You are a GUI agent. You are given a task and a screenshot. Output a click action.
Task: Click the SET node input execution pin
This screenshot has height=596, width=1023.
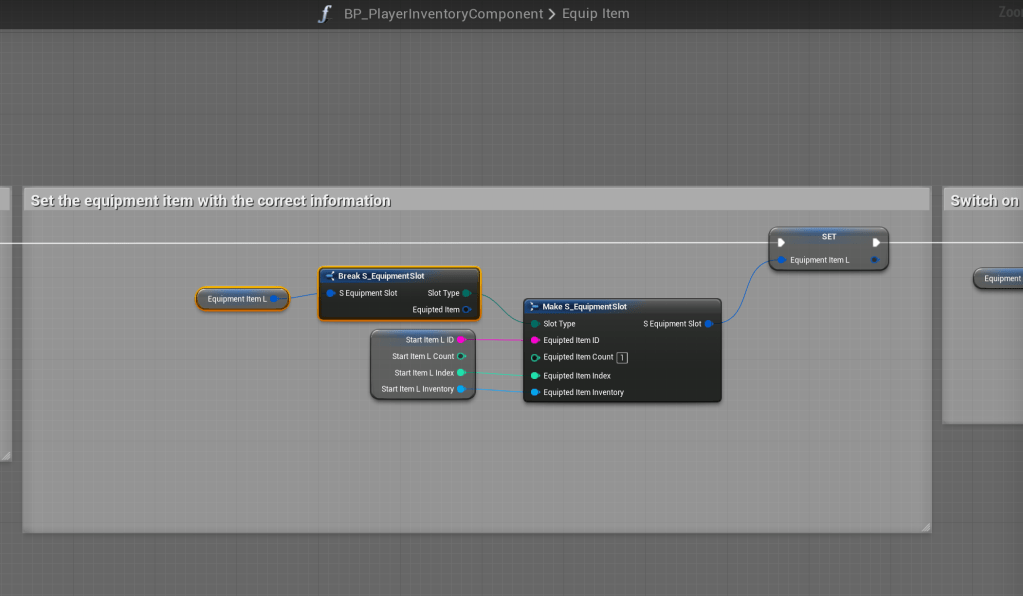[x=781, y=242]
